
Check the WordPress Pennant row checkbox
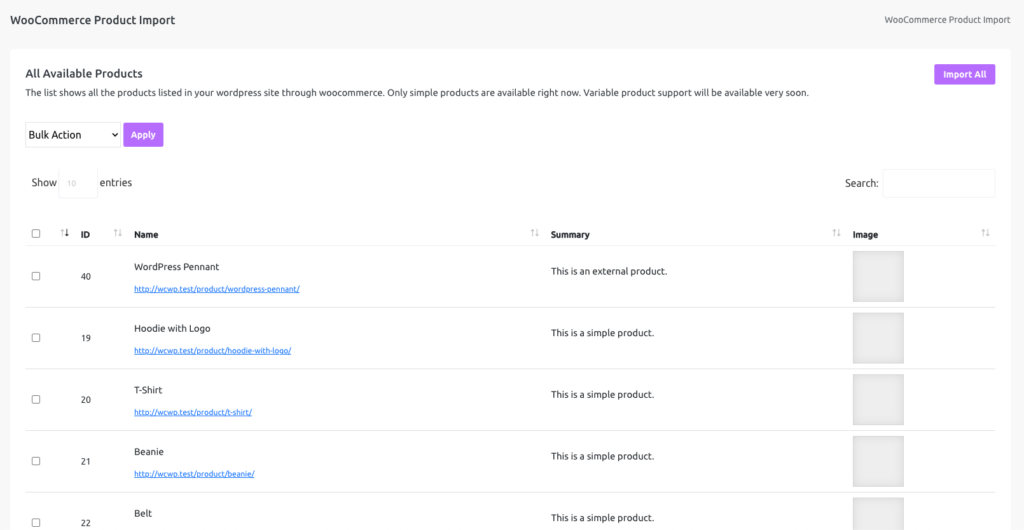pos(36,276)
